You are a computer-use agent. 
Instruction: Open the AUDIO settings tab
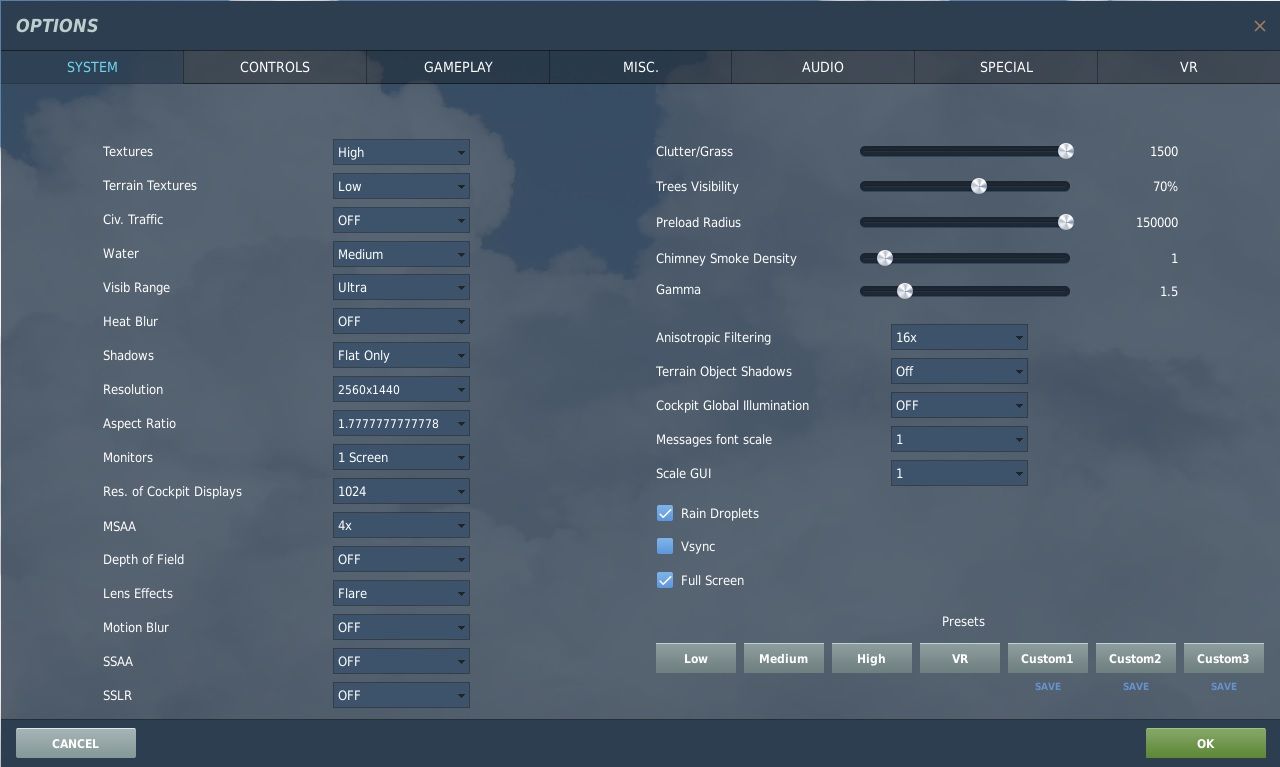[x=822, y=67]
